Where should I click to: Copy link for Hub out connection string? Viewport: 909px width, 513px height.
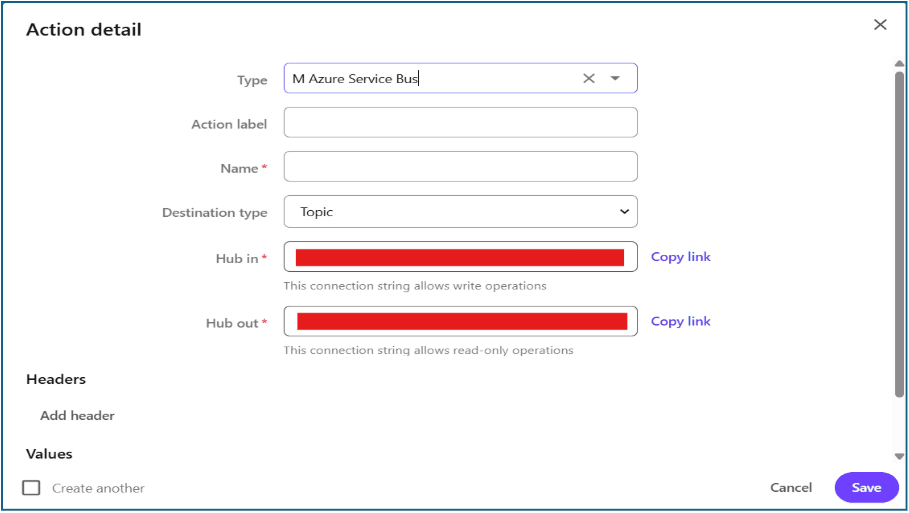[680, 321]
